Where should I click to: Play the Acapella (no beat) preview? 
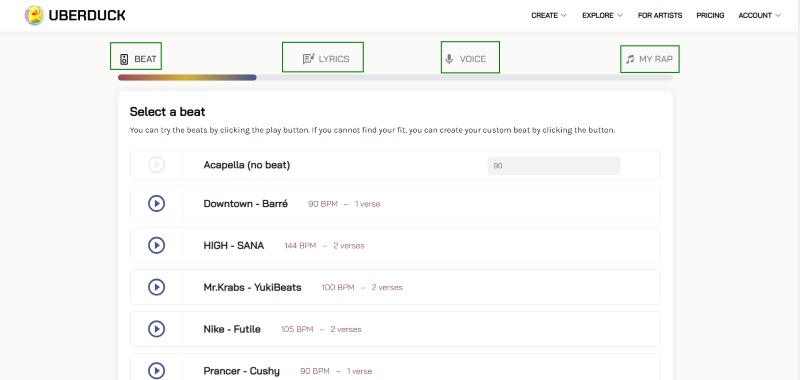pos(157,165)
